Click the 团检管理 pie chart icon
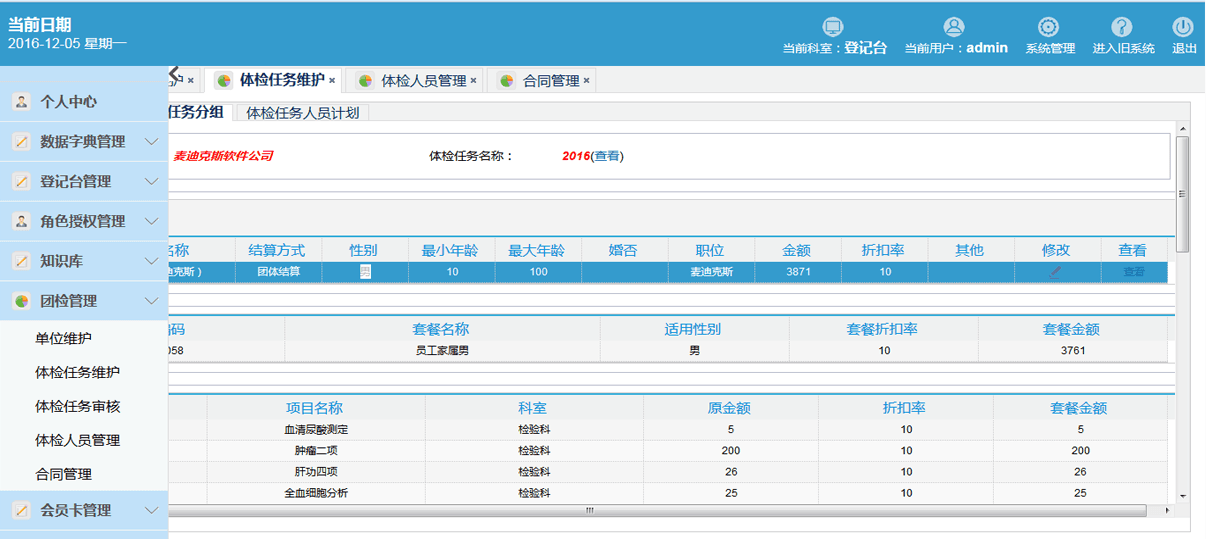Screen dimensions: 1206x539 click(x=21, y=301)
